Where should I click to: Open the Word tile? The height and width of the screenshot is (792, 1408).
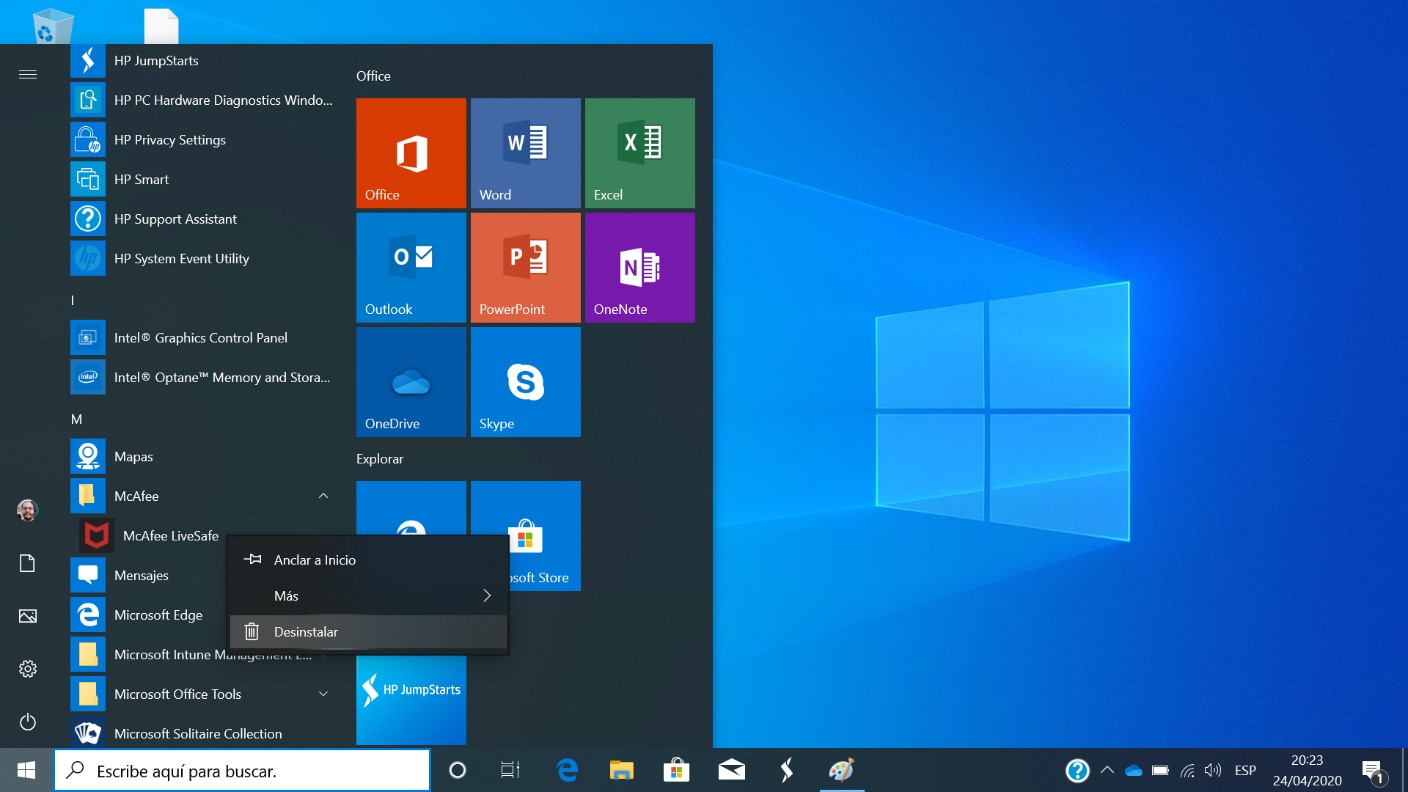click(525, 153)
